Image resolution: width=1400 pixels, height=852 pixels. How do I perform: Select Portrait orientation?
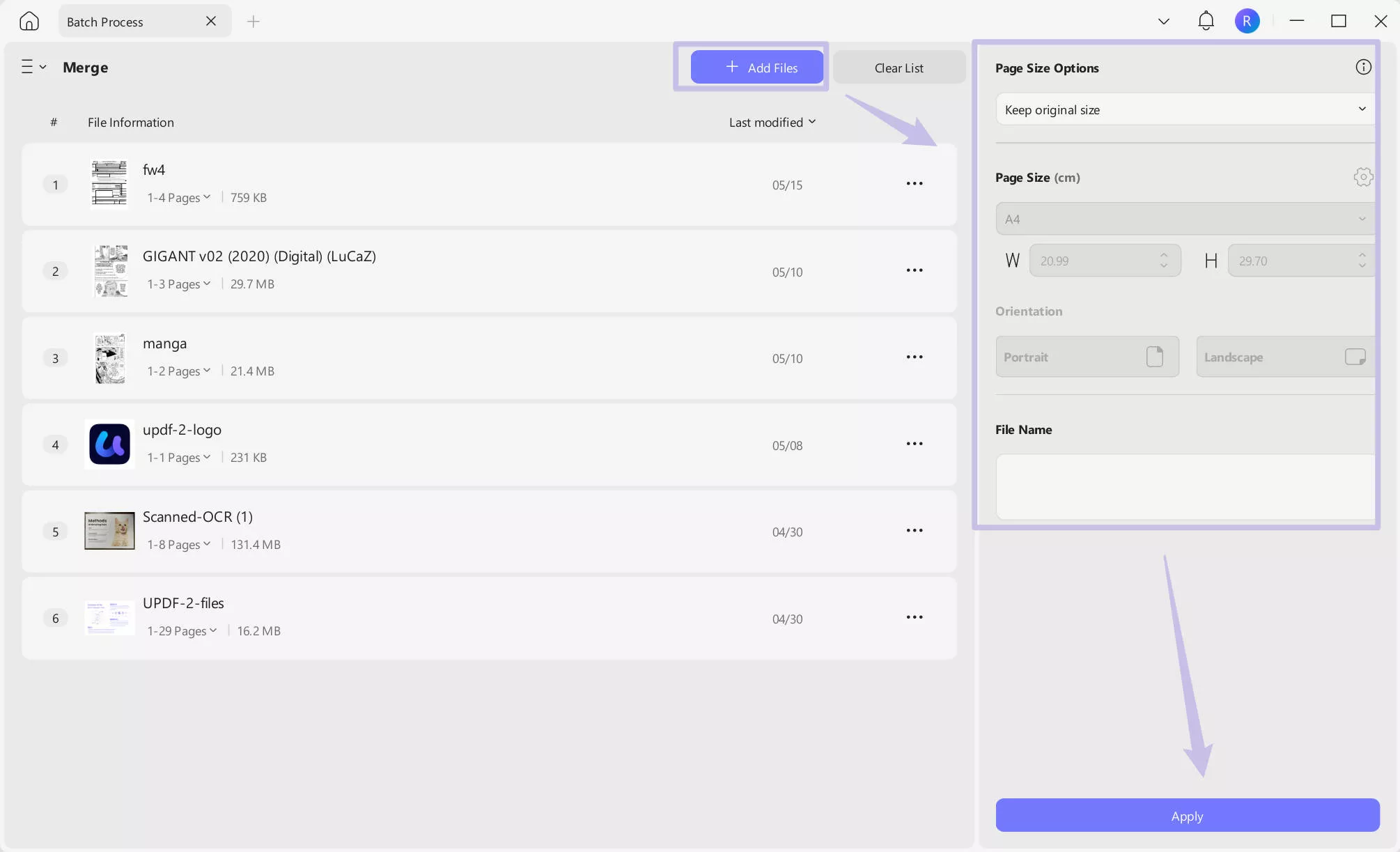(1087, 357)
